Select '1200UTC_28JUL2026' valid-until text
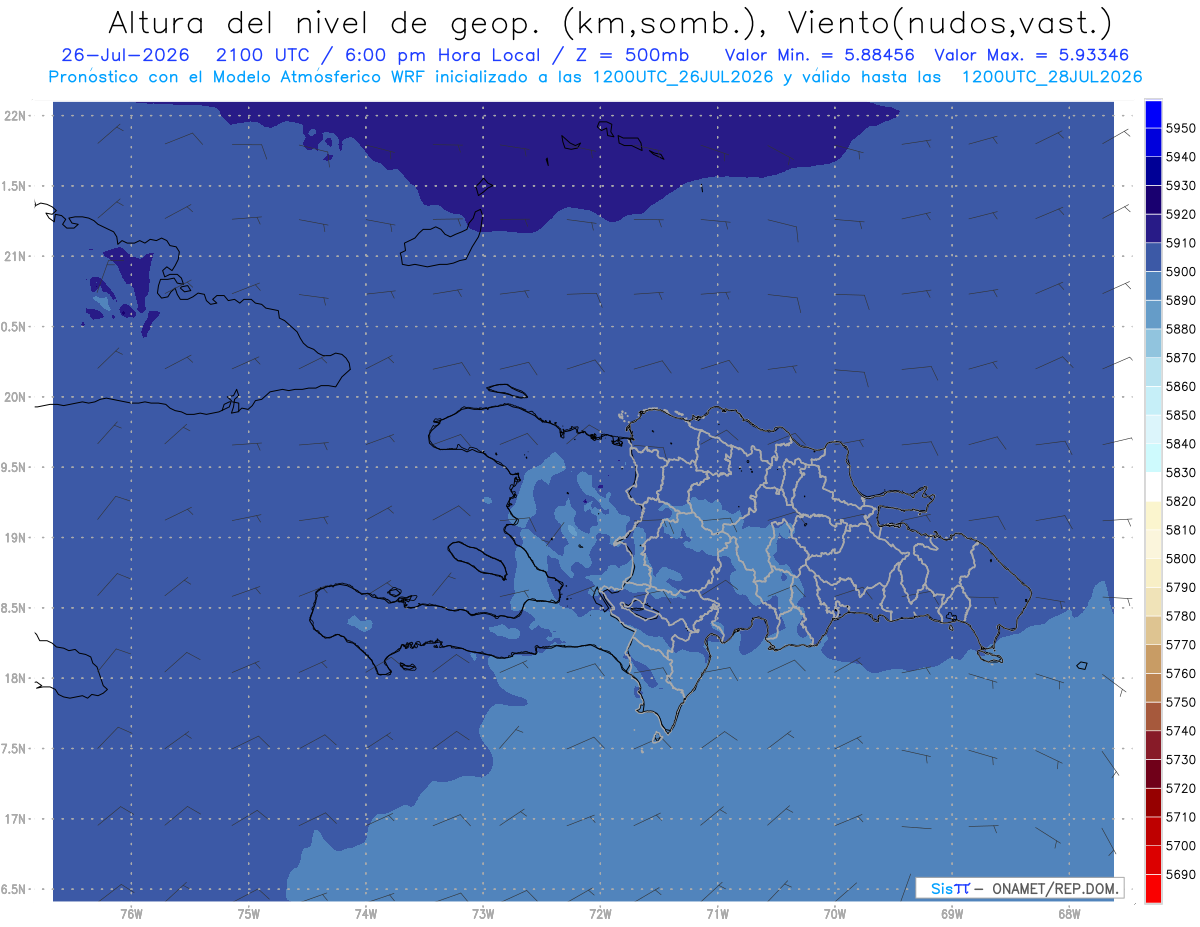The image size is (1200, 927). coord(1052,77)
